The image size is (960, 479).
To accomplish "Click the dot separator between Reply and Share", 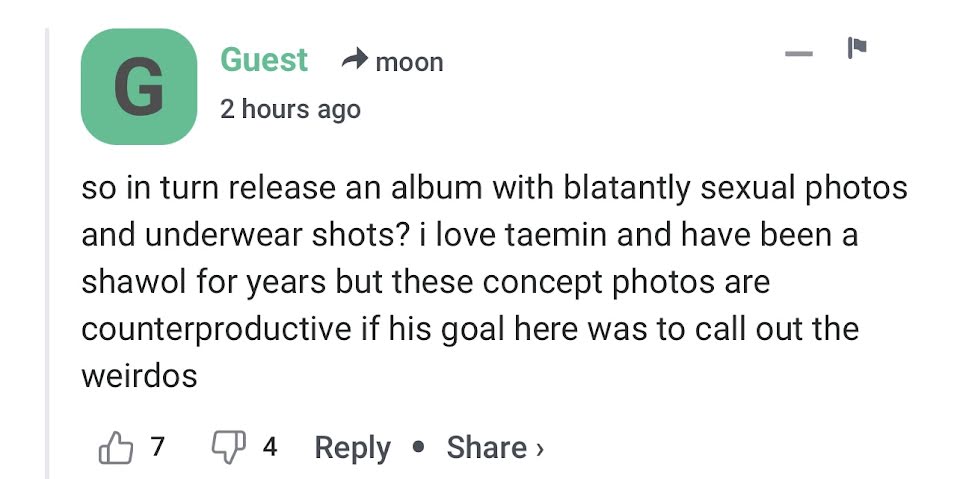I will [418, 447].
